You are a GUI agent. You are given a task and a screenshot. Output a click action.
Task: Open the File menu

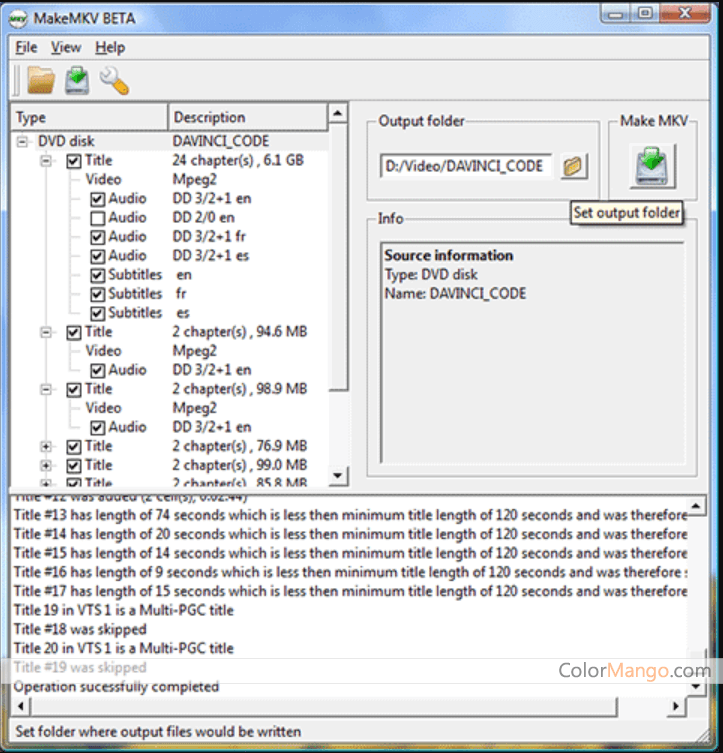26,47
